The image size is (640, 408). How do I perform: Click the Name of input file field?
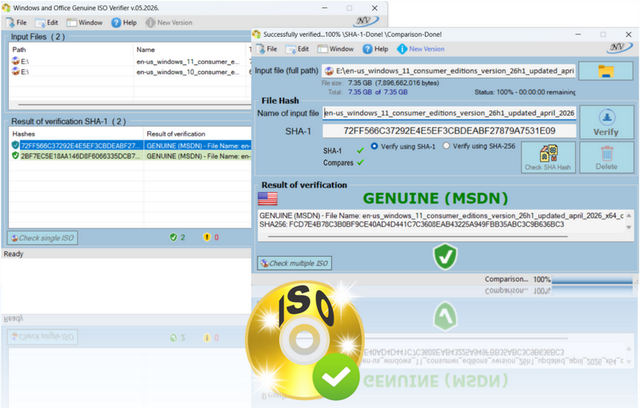pyautogui.click(x=449, y=113)
